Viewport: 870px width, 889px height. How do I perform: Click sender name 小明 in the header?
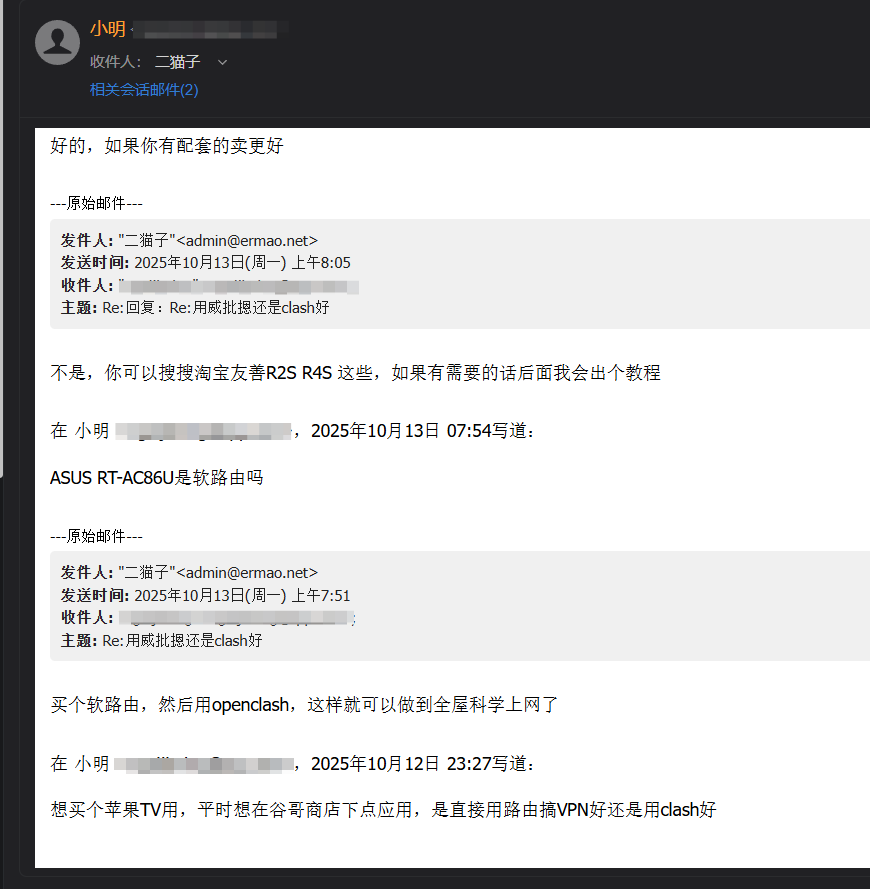click(107, 28)
